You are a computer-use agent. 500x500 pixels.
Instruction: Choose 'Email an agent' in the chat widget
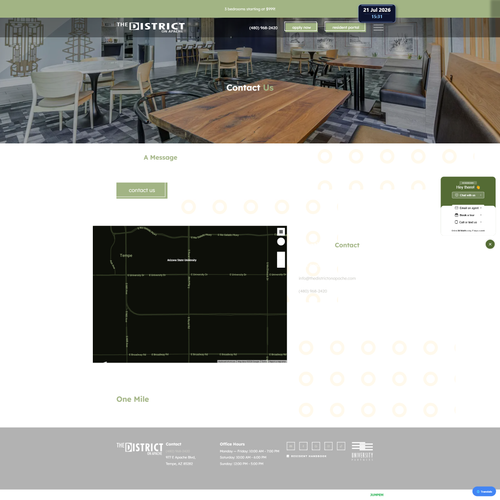[x=468, y=208]
